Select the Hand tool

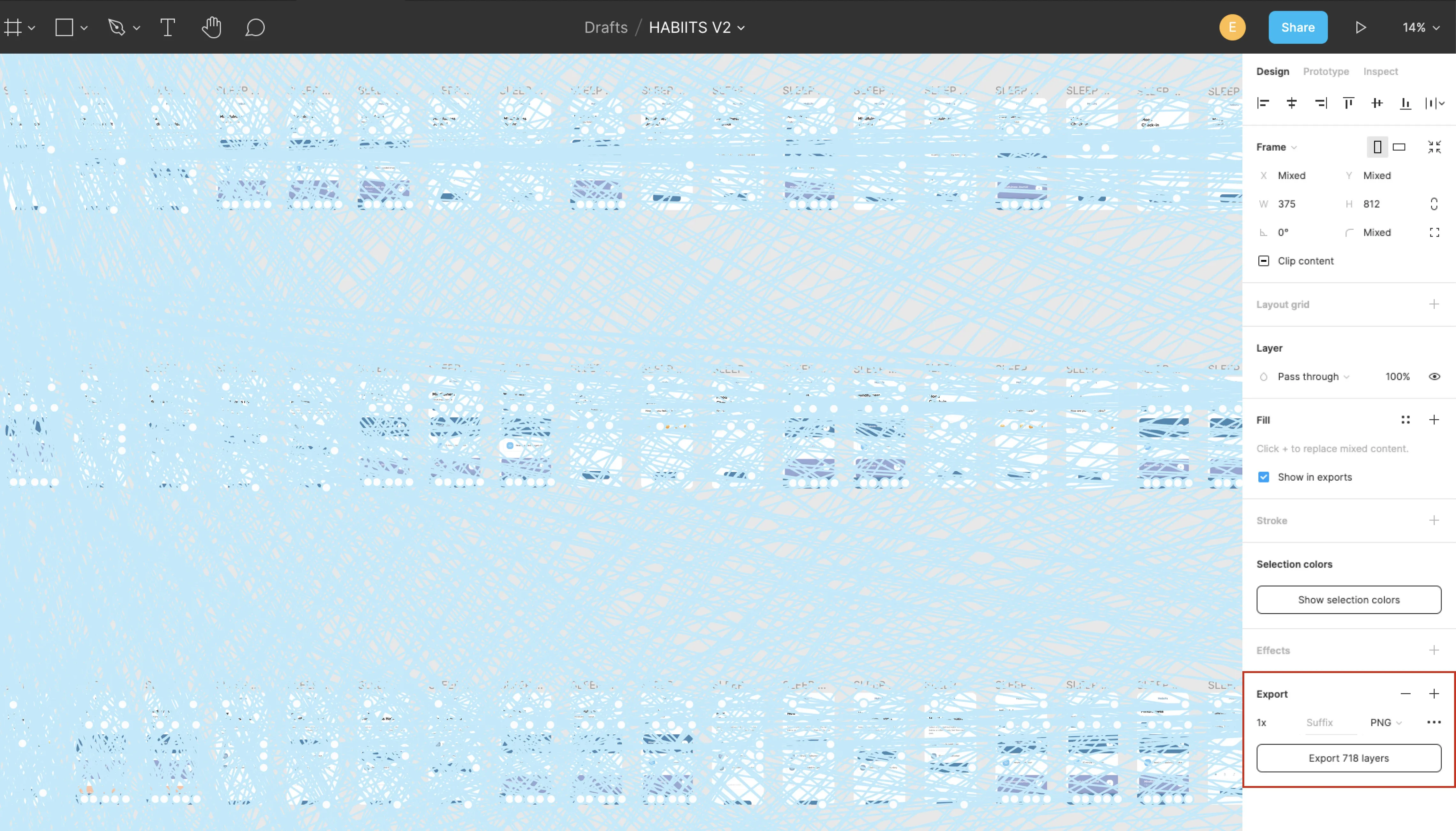click(211, 27)
